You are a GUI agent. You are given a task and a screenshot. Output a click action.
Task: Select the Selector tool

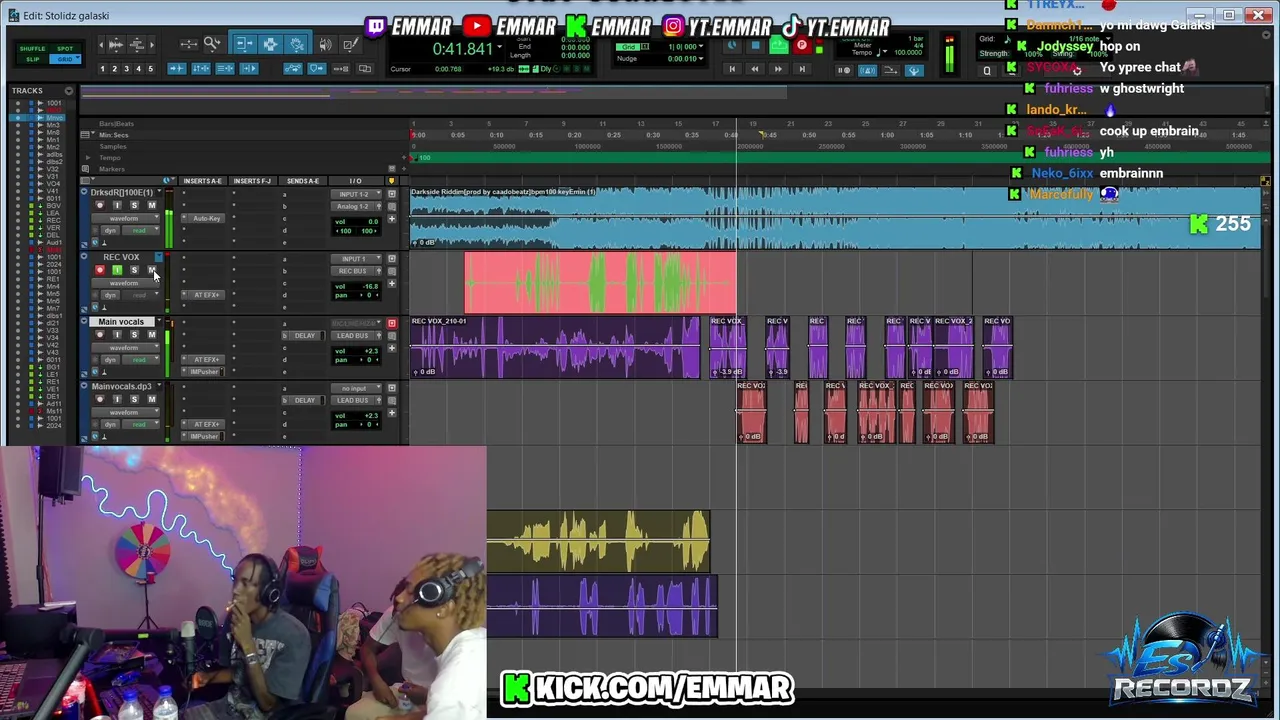point(270,44)
